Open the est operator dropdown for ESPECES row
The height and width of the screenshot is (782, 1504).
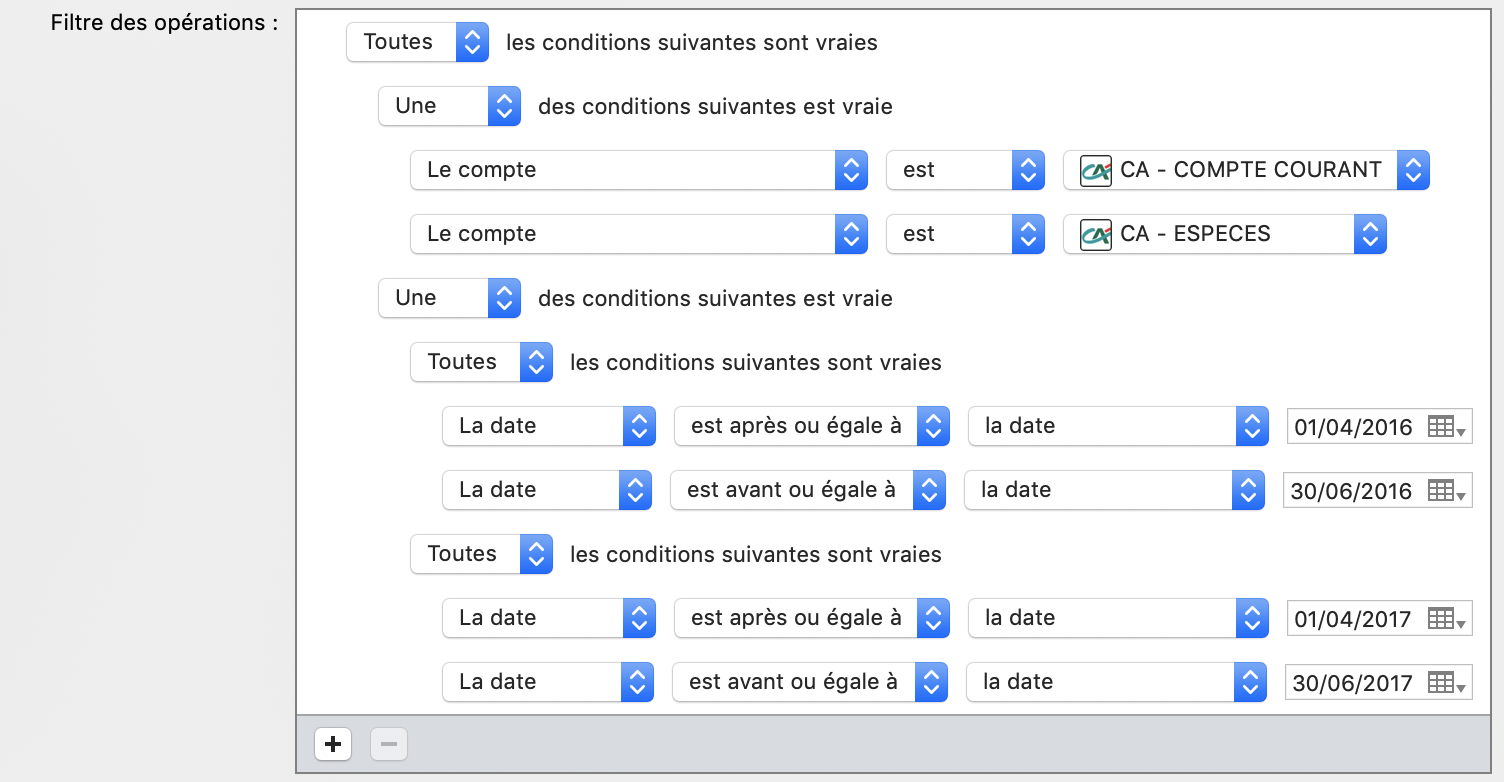pyautogui.click(x=965, y=234)
